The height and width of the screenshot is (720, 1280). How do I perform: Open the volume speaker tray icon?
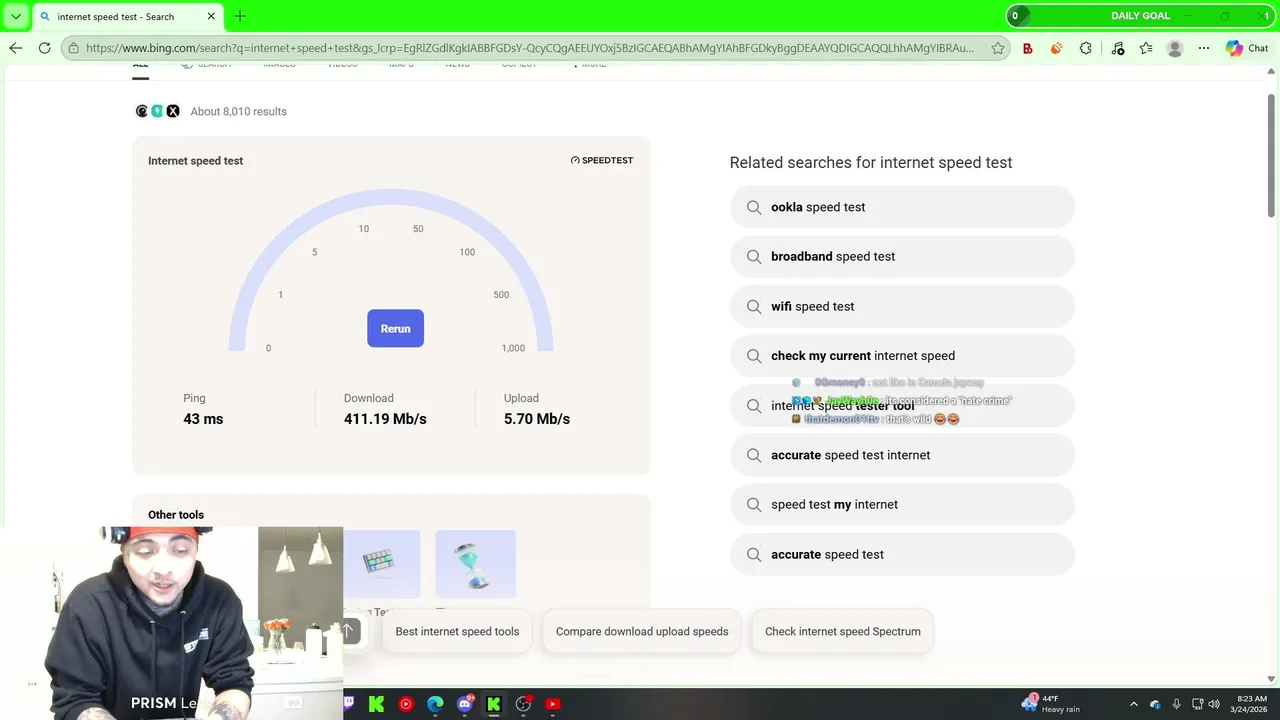[1215, 704]
